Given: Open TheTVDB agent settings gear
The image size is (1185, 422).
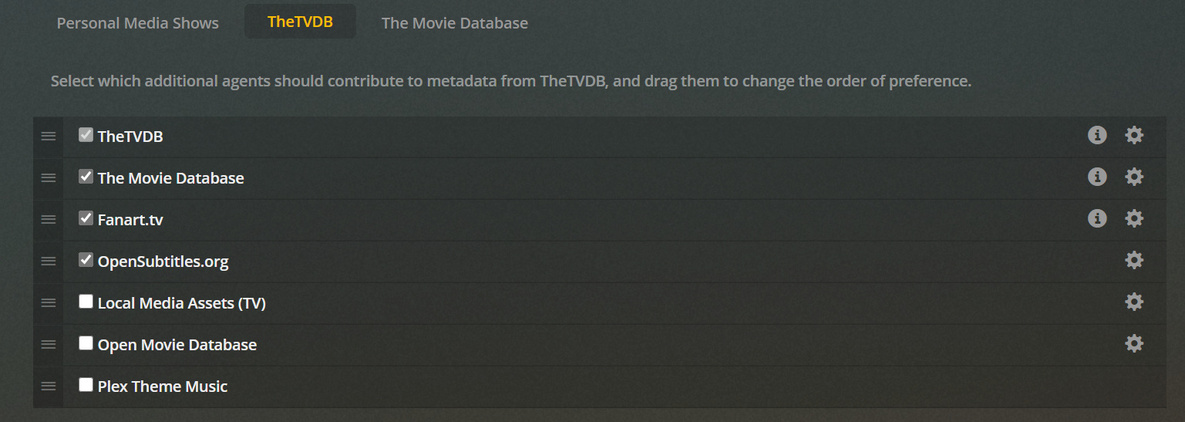Looking at the screenshot, I should point(1133,135).
